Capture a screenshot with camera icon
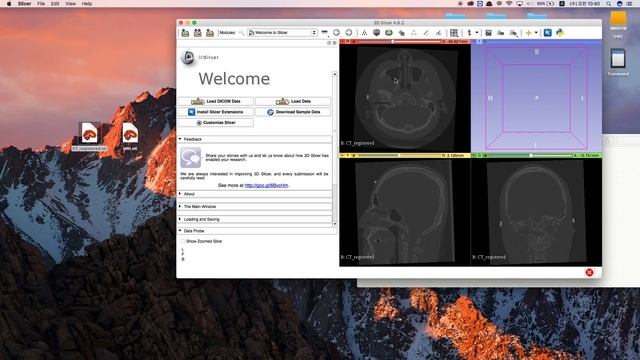This screenshot has height=360, width=640. click(488, 33)
